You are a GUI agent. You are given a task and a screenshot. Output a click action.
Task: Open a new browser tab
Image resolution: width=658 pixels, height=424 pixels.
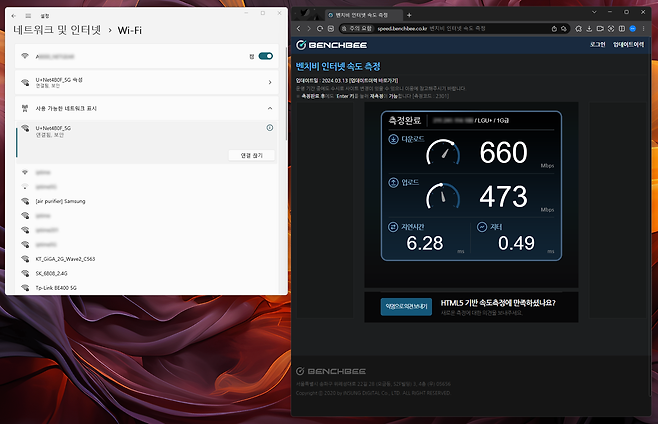(409, 15)
